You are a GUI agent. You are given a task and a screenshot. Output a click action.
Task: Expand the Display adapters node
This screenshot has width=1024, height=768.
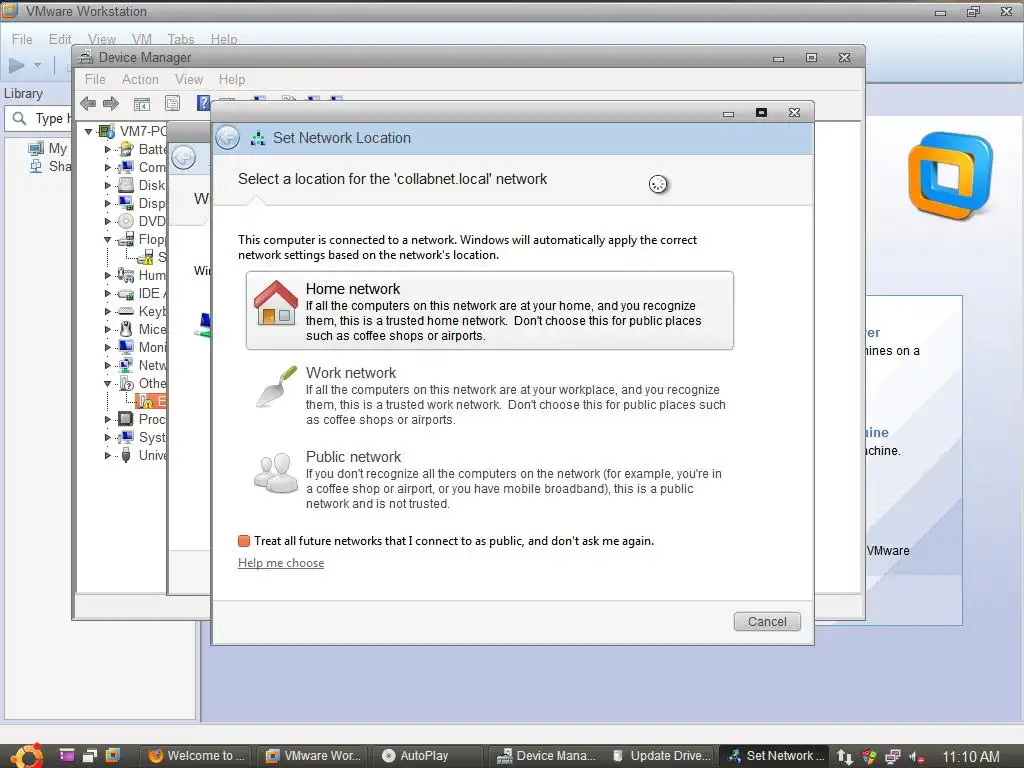[108, 203]
